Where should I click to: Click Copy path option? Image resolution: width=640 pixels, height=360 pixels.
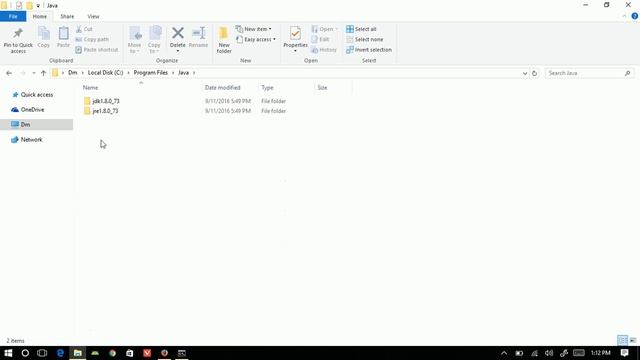(92, 39)
